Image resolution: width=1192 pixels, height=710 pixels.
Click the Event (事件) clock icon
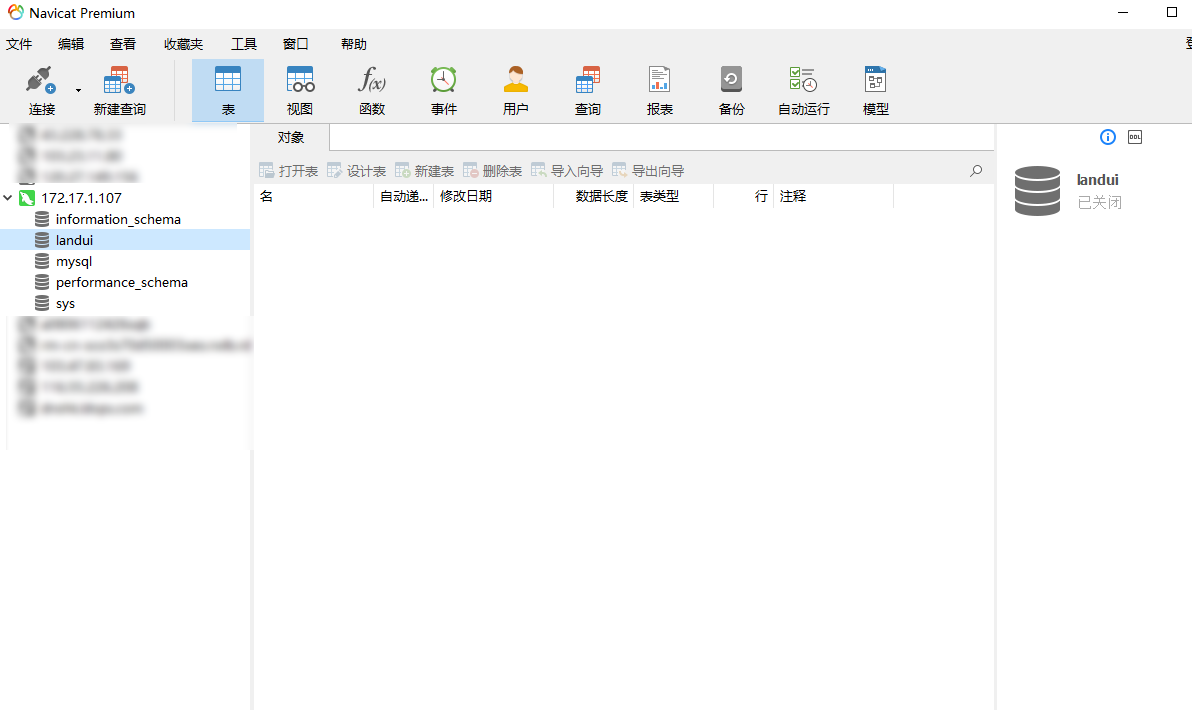[x=444, y=82]
